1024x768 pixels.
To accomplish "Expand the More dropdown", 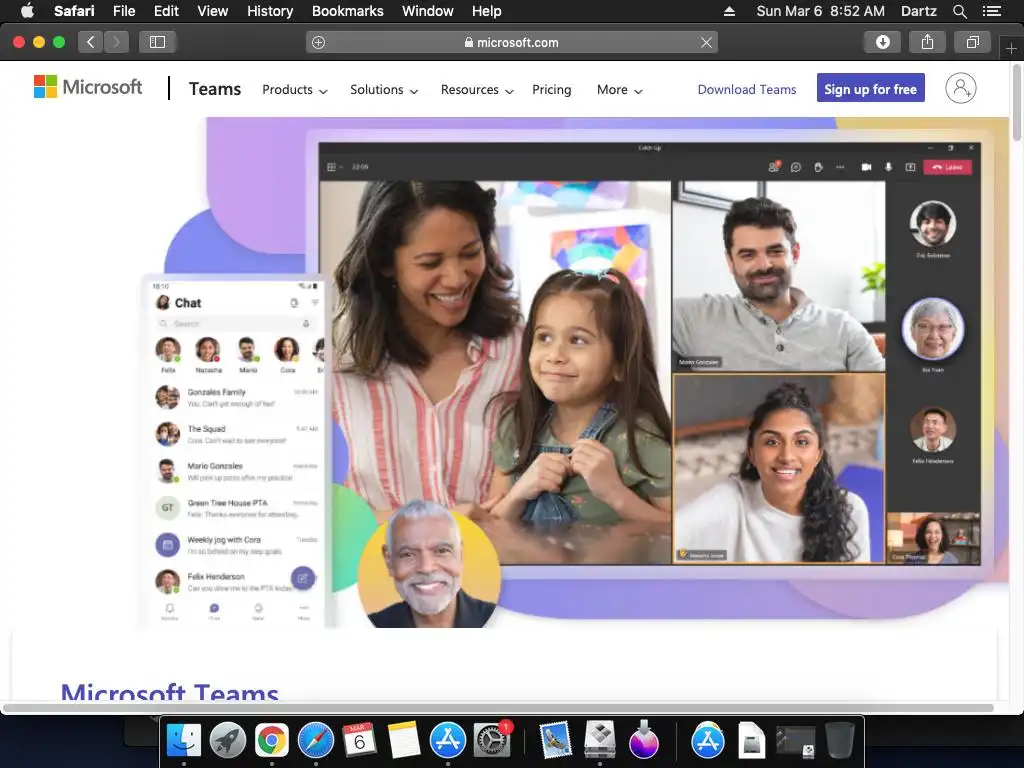I will click(619, 89).
